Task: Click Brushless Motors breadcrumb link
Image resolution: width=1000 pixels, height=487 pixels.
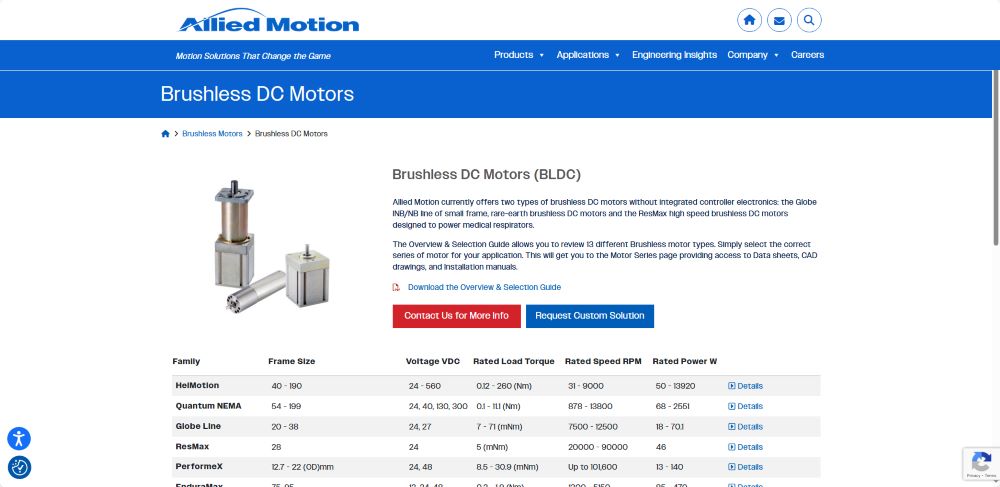Action: 212,134
